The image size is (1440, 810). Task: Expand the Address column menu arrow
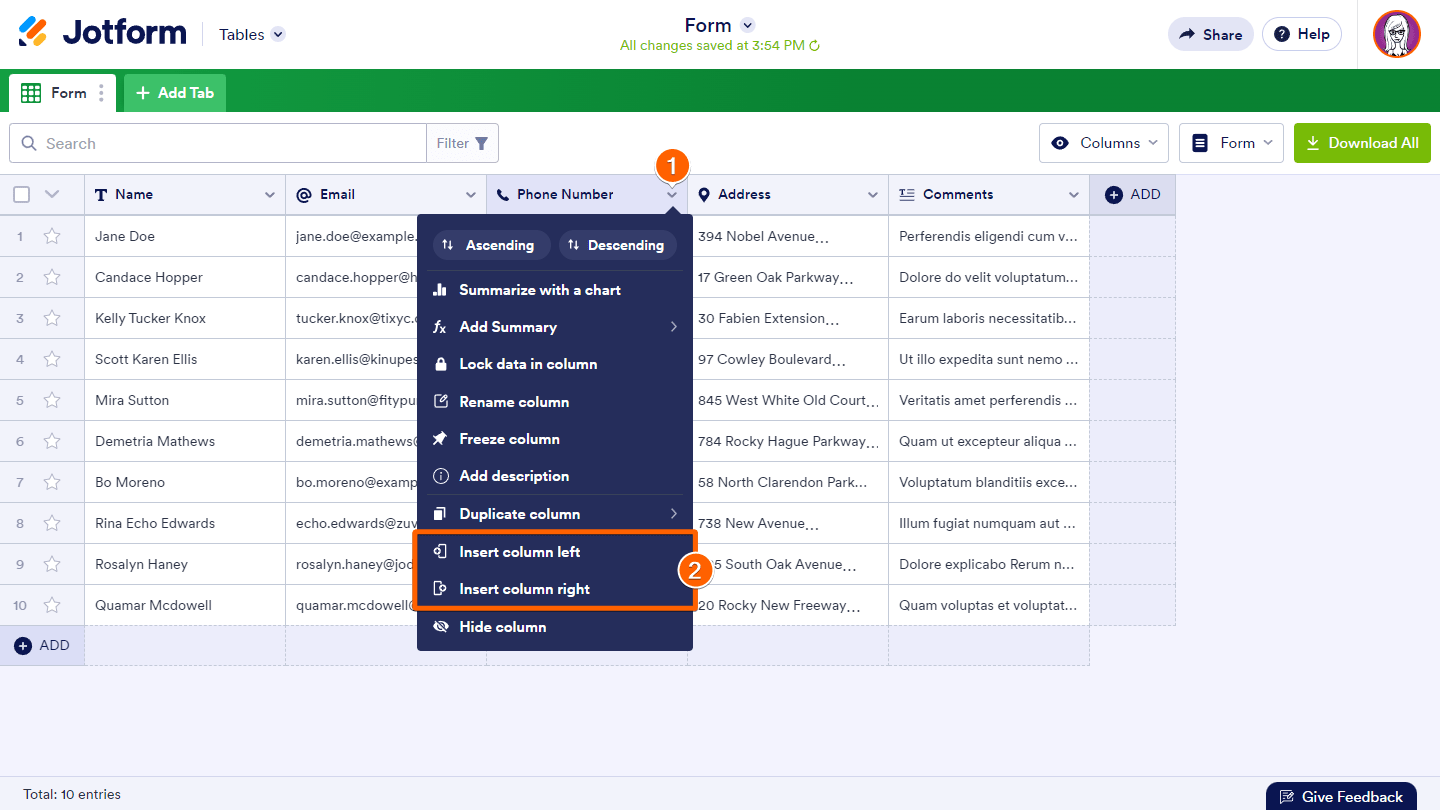872,195
